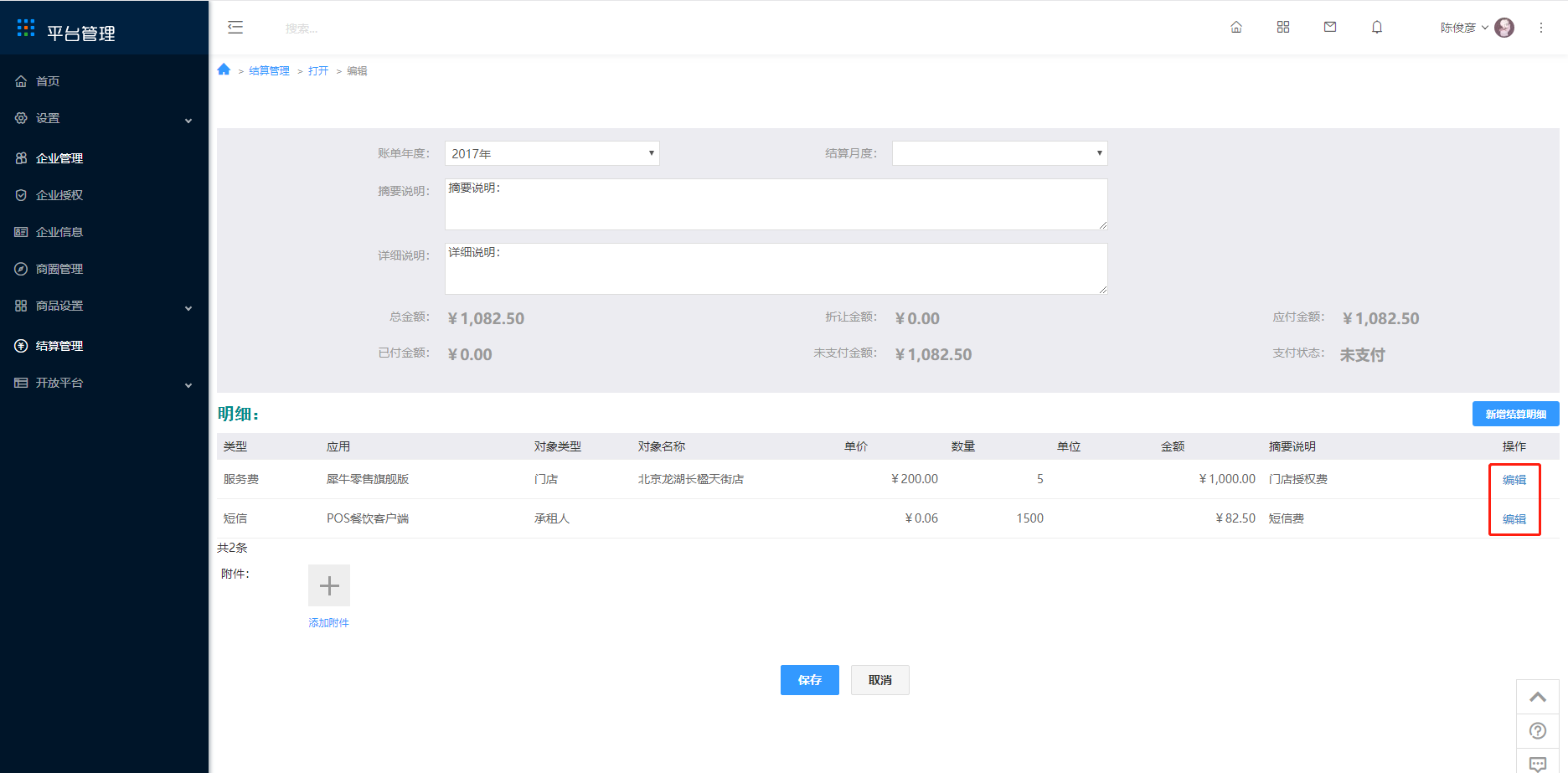Click the 商圈管理 compass icon
Image resolution: width=1568 pixels, height=773 pixels.
pos(21,269)
